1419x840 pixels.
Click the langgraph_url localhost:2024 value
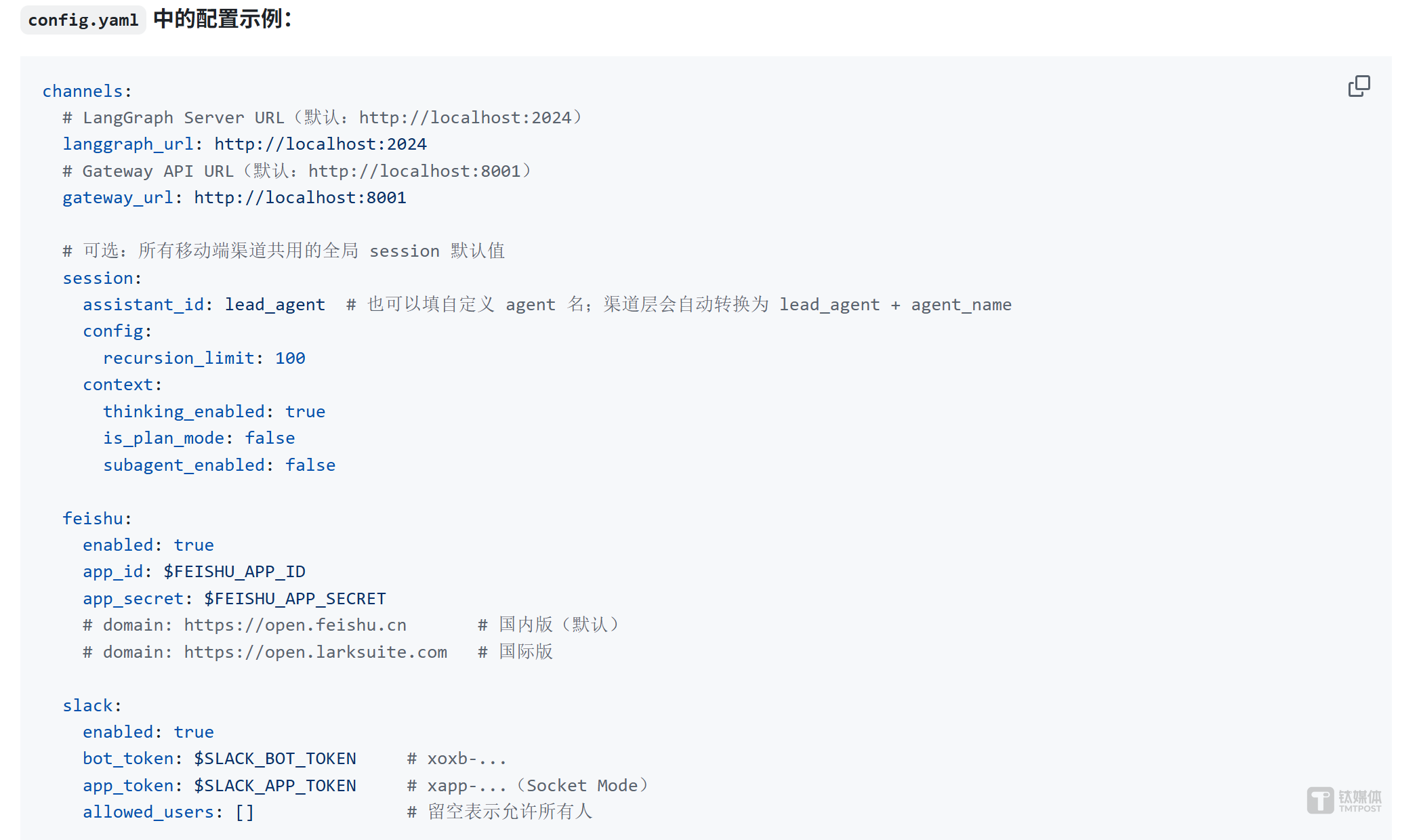[321, 144]
